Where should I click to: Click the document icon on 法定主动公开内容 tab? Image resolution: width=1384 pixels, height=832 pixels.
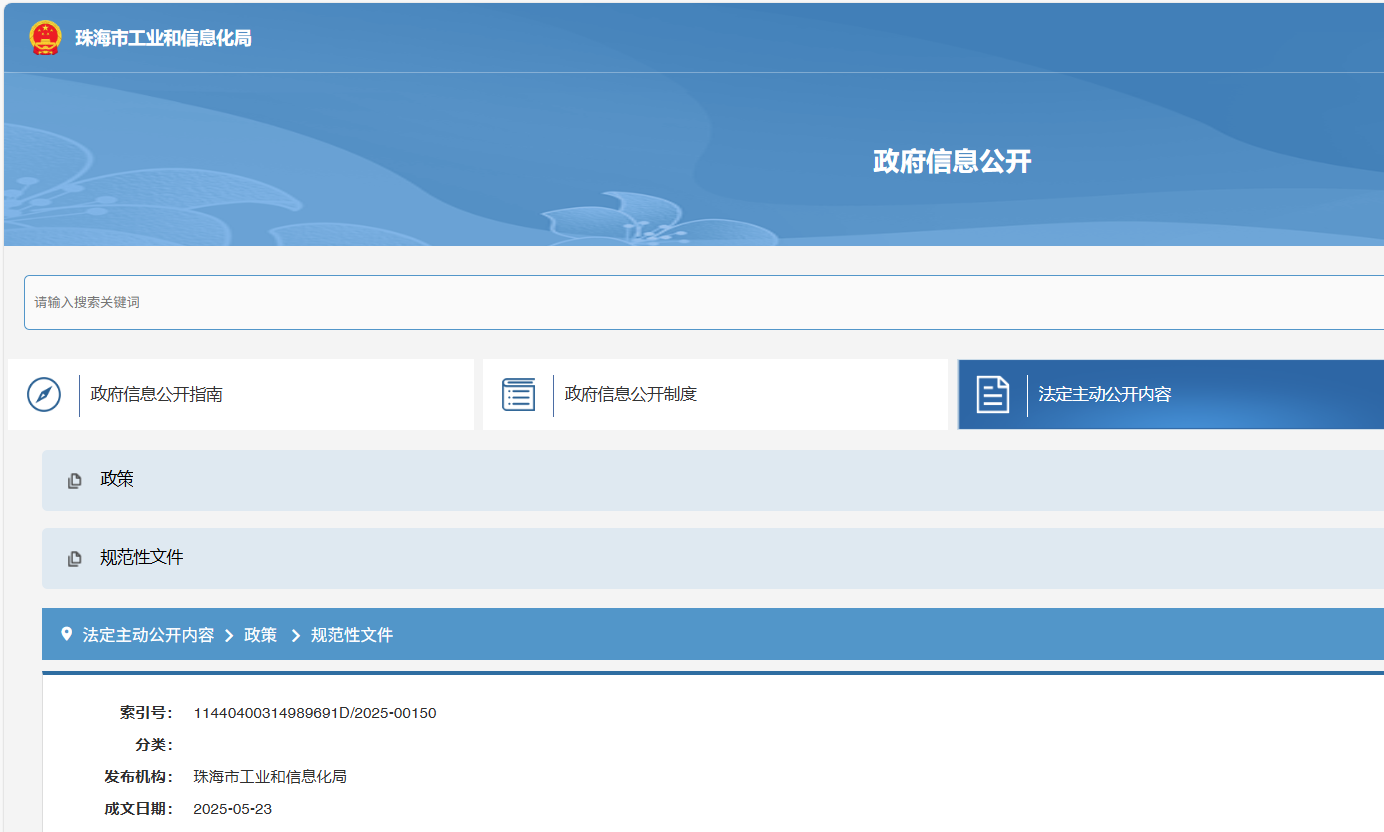click(x=992, y=393)
